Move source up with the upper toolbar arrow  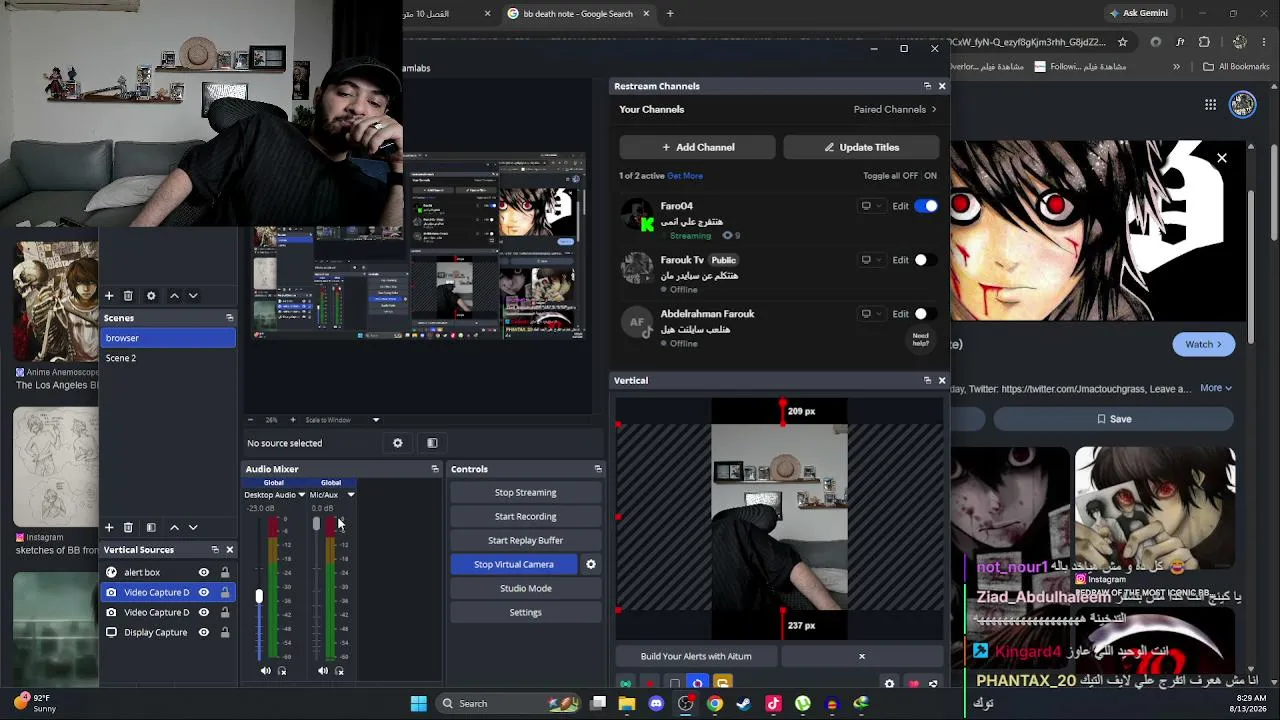click(x=174, y=296)
